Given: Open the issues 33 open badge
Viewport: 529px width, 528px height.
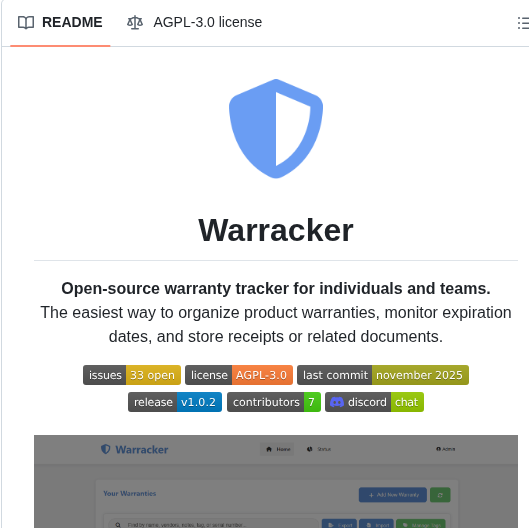Looking at the screenshot, I should (132, 375).
